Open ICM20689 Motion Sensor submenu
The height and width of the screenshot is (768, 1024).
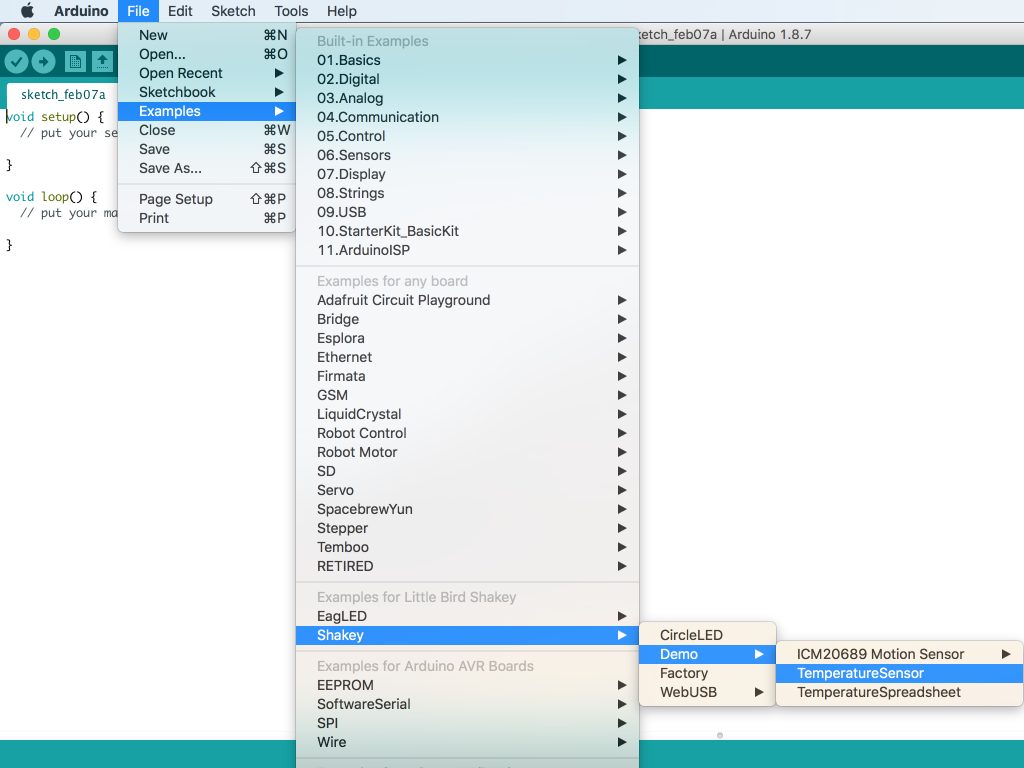pyautogui.click(x=899, y=654)
